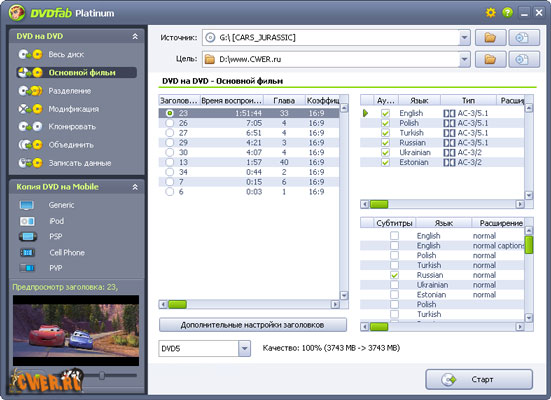The width and height of the screenshot is (551, 400).
Task: Open the Цель target dropdown
Action: pos(464,59)
